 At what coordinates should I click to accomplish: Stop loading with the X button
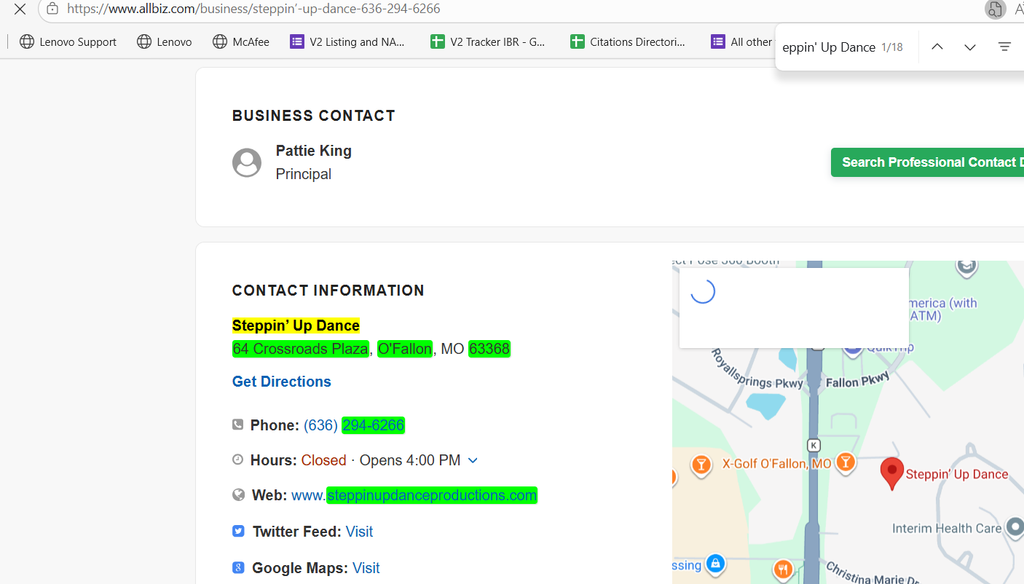[20, 9]
